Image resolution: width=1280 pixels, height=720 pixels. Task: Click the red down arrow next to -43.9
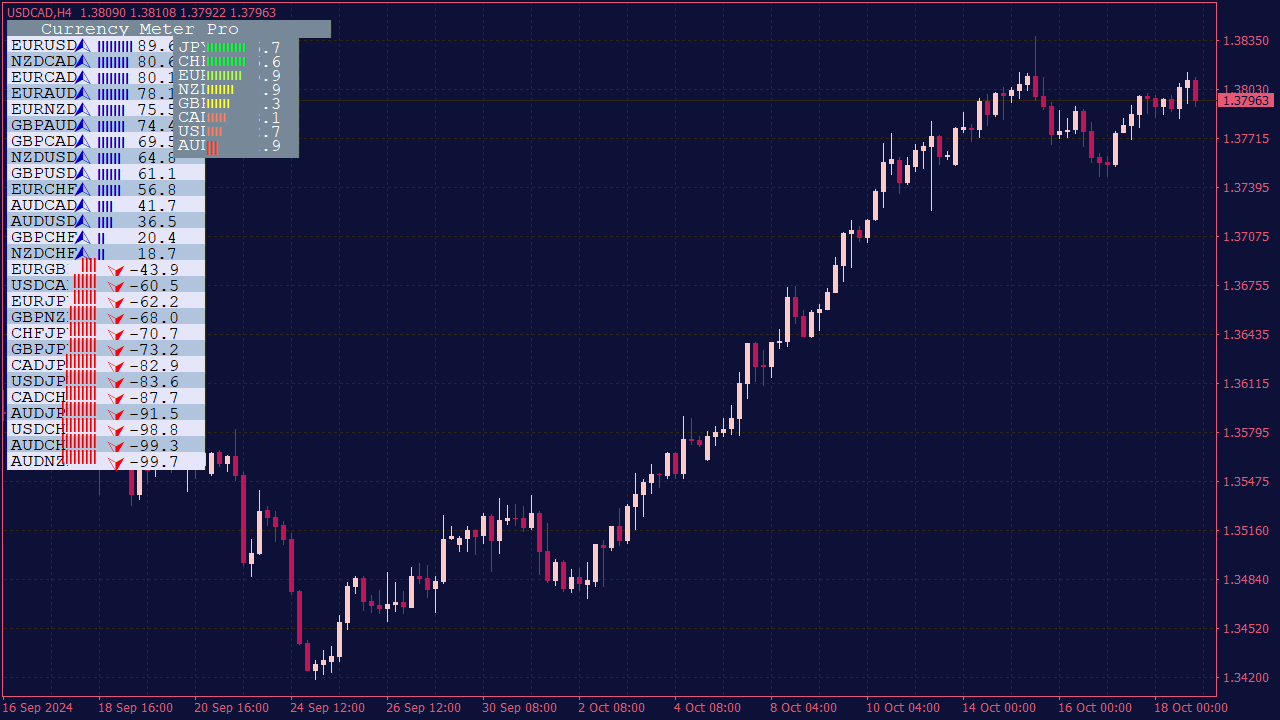(x=116, y=271)
